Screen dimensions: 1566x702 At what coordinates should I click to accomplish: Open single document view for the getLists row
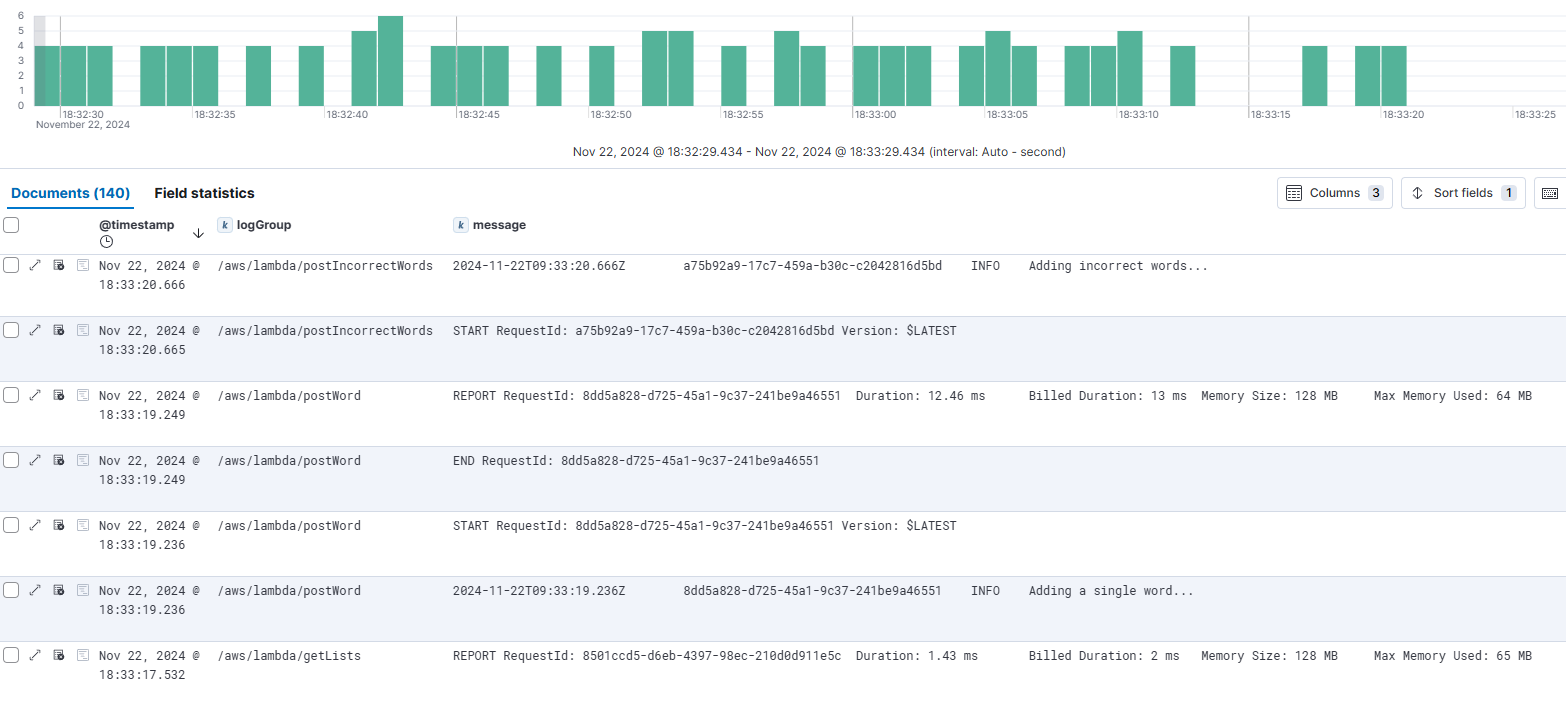click(83, 655)
